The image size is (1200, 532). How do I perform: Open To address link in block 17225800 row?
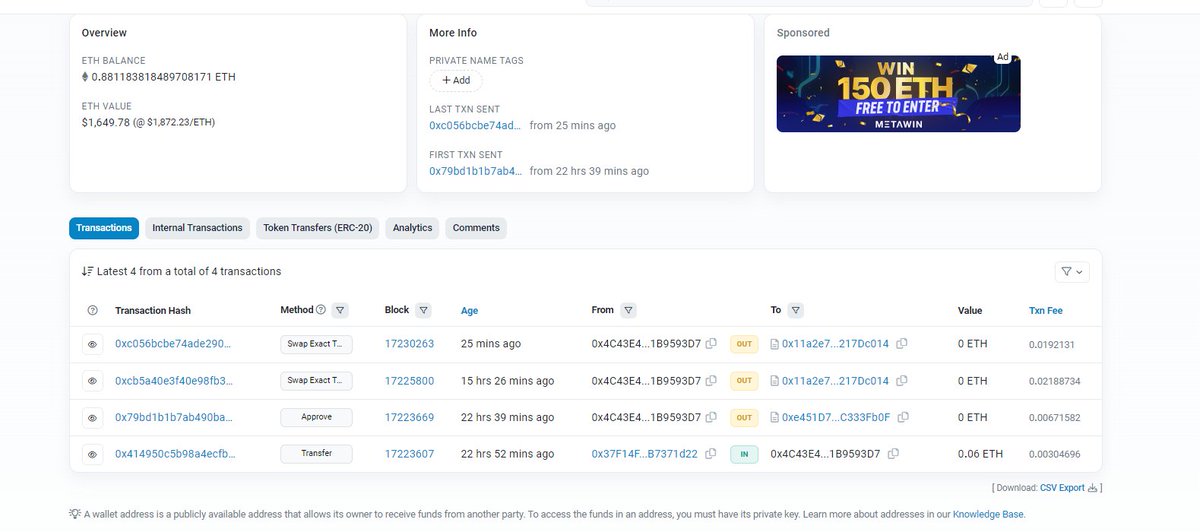[835, 381]
